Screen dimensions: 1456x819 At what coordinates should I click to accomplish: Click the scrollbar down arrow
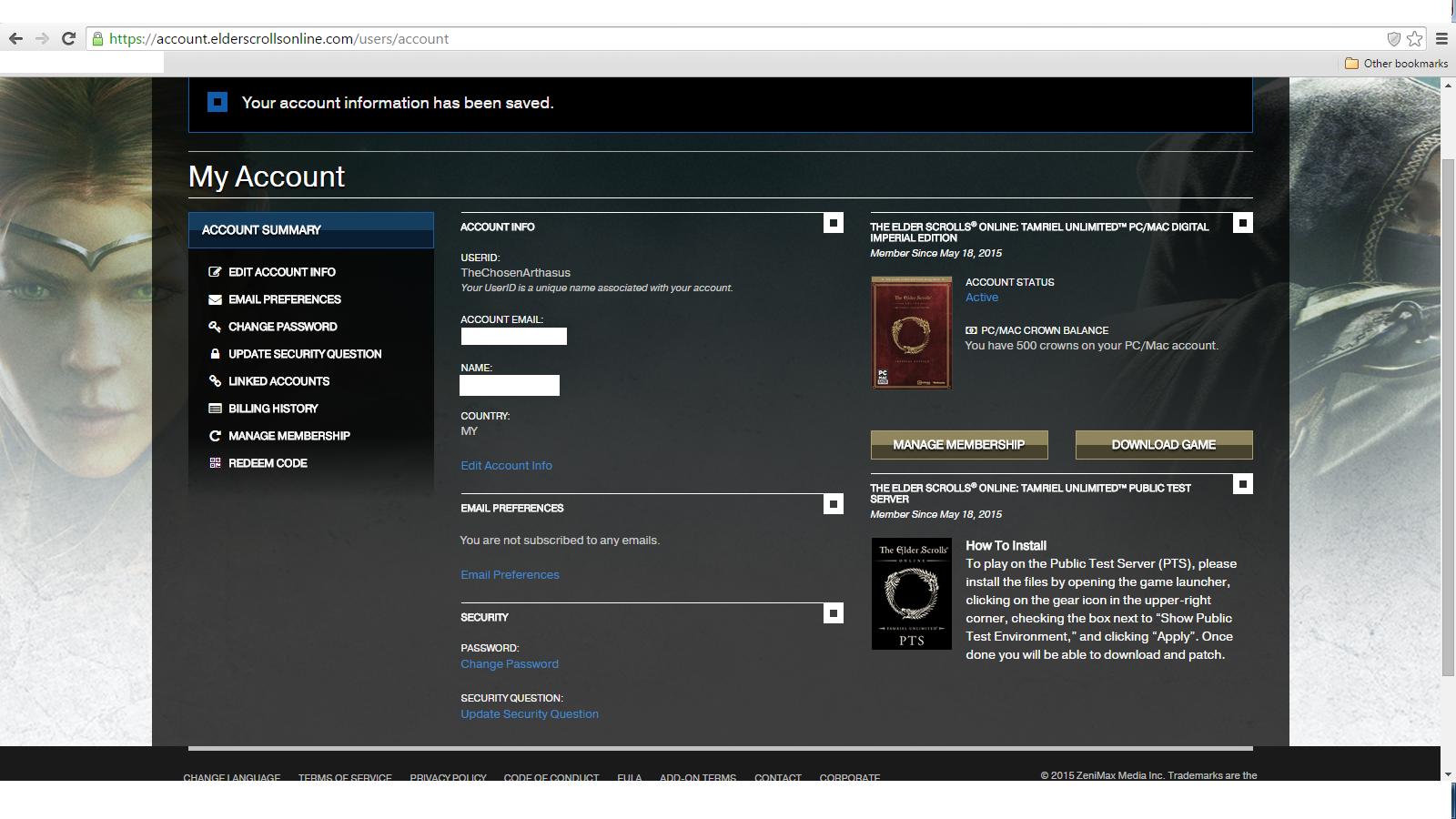pos(1448,773)
